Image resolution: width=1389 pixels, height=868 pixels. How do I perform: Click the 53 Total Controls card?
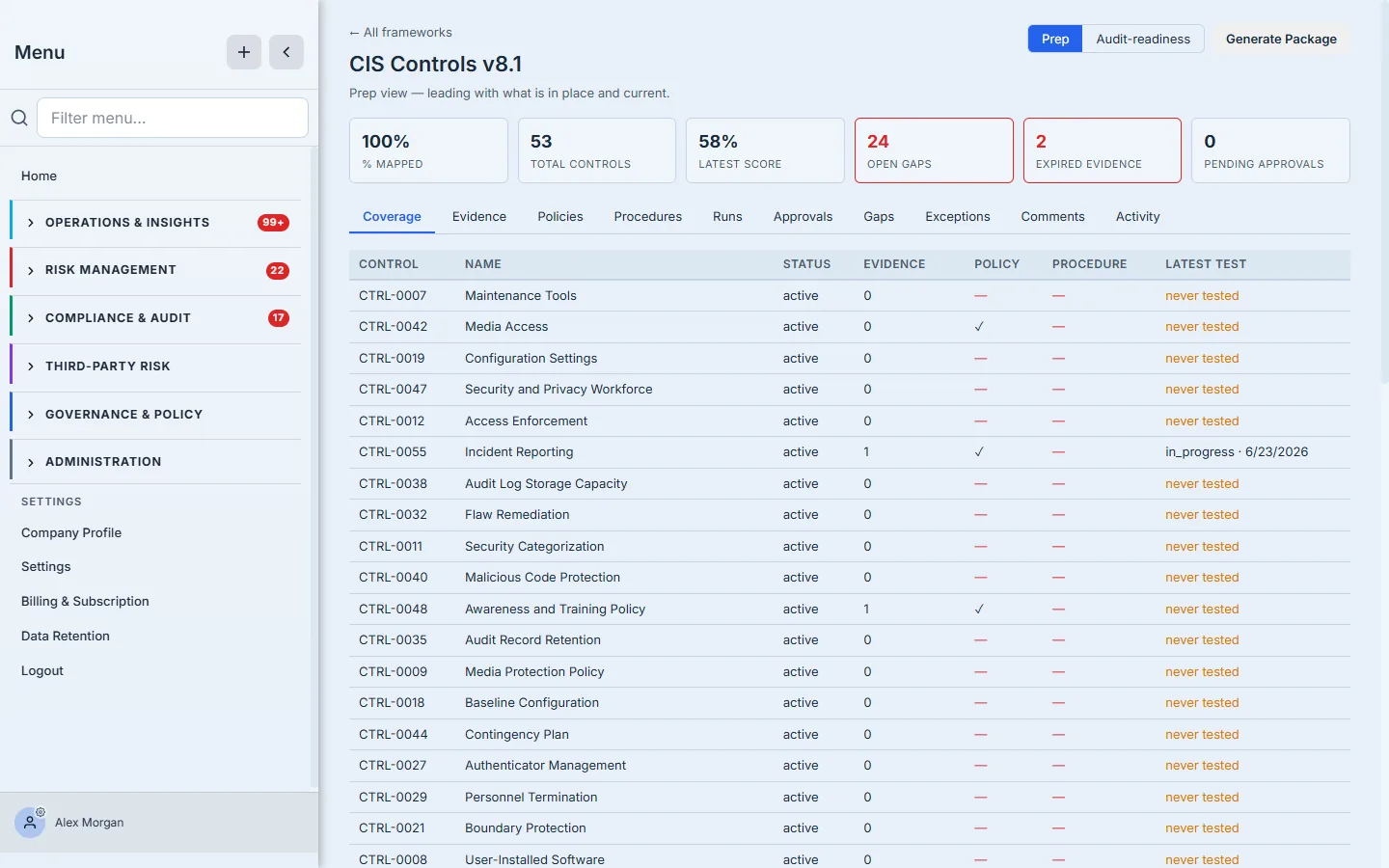pos(597,150)
